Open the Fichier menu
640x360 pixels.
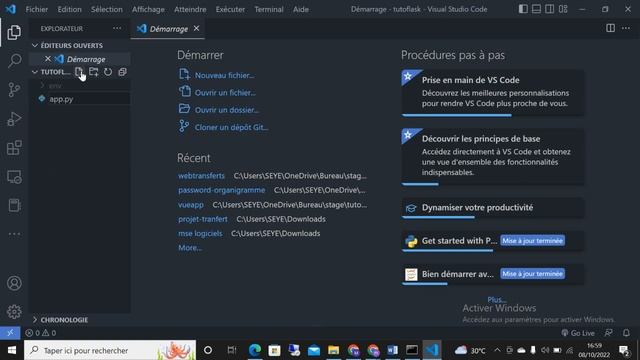pyautogui.click(x=36, y=9)
